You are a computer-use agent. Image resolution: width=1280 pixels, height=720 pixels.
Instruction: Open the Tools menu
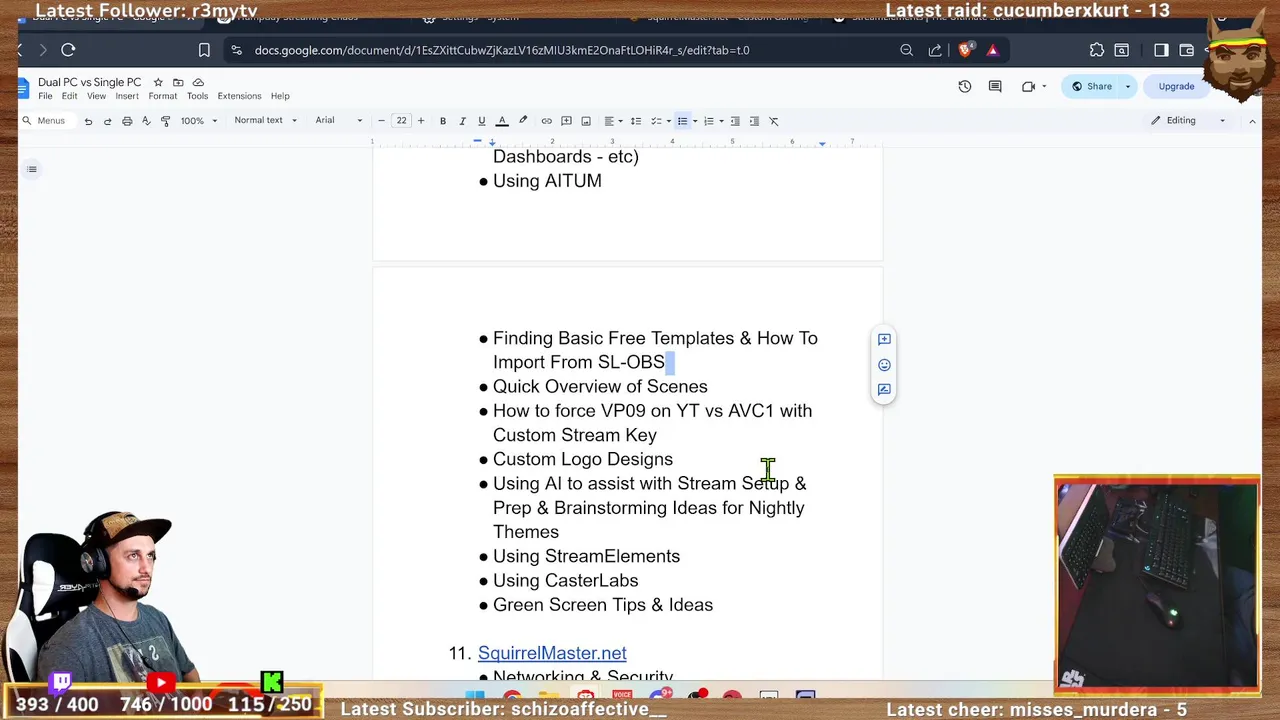click(197, 96)
